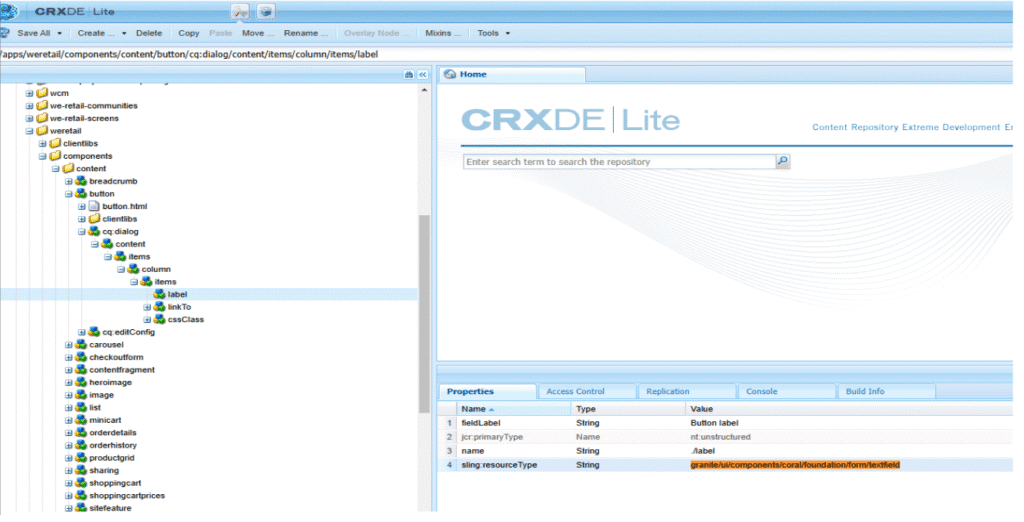This screenshot has height=522, width=1024.
Task: Open the Build Info tab
Action: [x=865, y=391]
